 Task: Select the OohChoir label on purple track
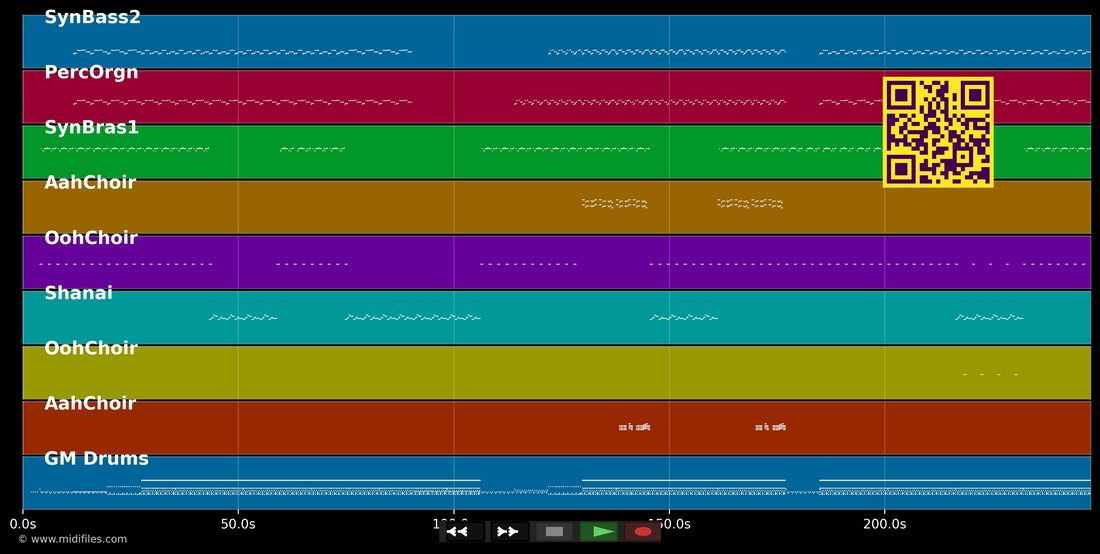pos(90,238)
